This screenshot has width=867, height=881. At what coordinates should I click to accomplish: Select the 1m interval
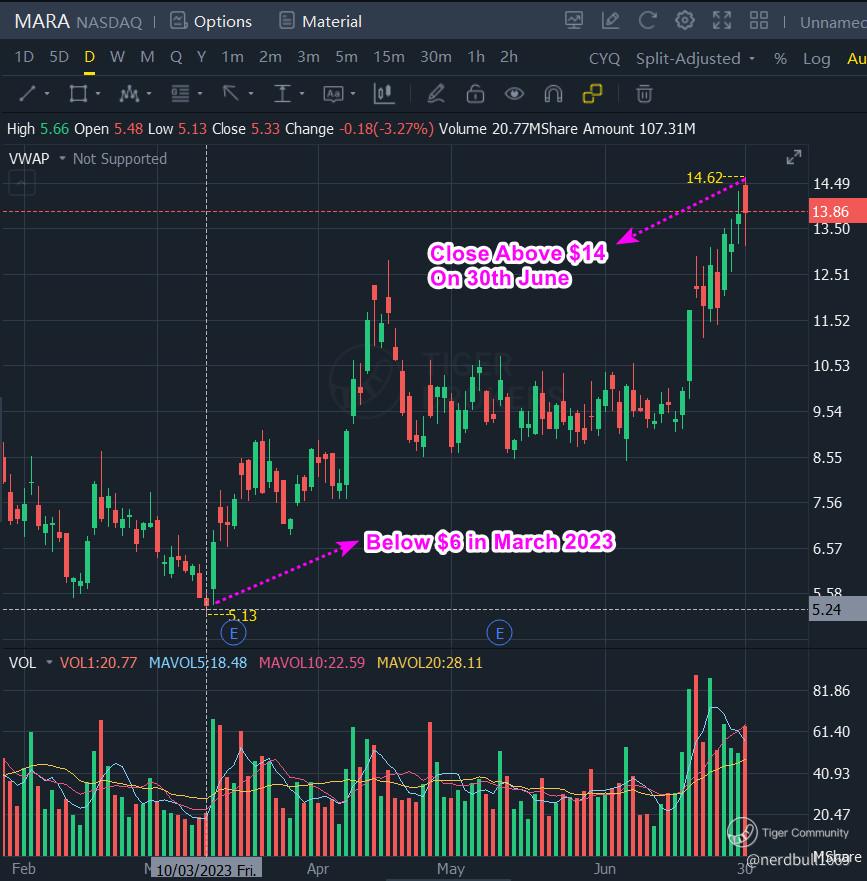tap(232, 57)
